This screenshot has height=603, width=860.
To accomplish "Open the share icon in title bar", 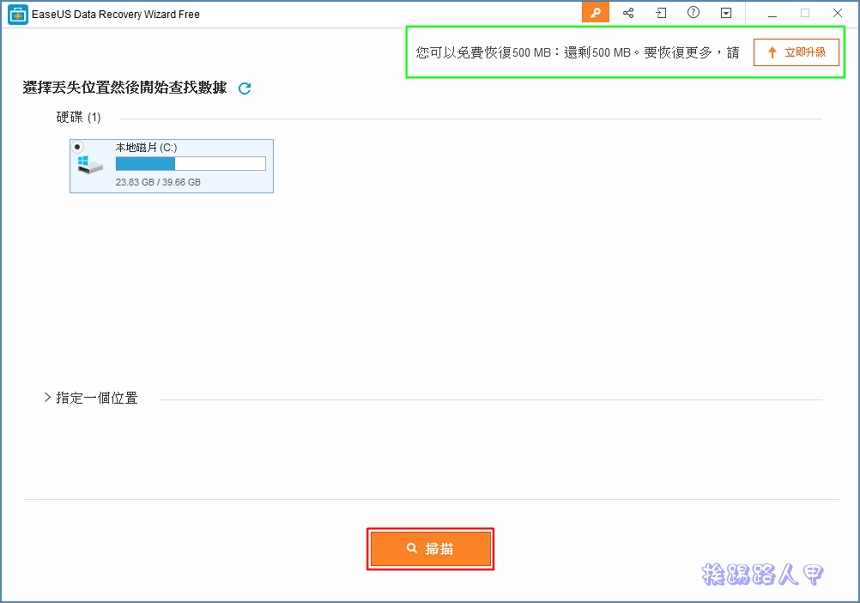I will point(628,13).
